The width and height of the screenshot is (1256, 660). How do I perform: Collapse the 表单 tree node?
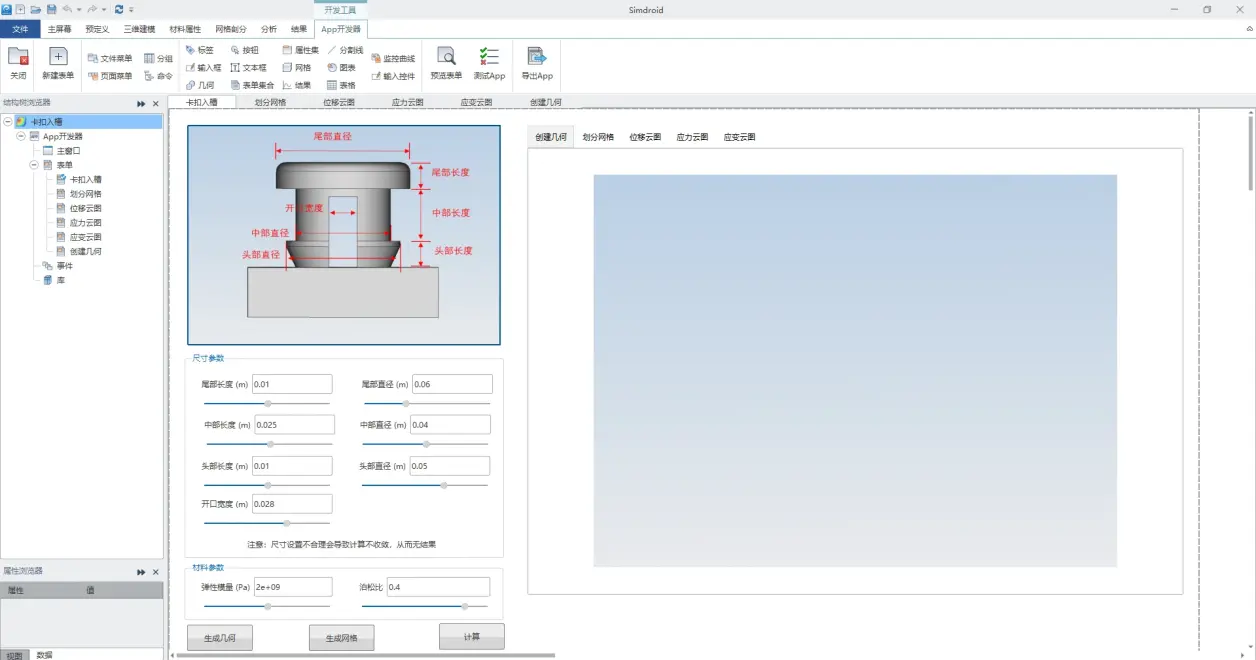coord(34,165)
